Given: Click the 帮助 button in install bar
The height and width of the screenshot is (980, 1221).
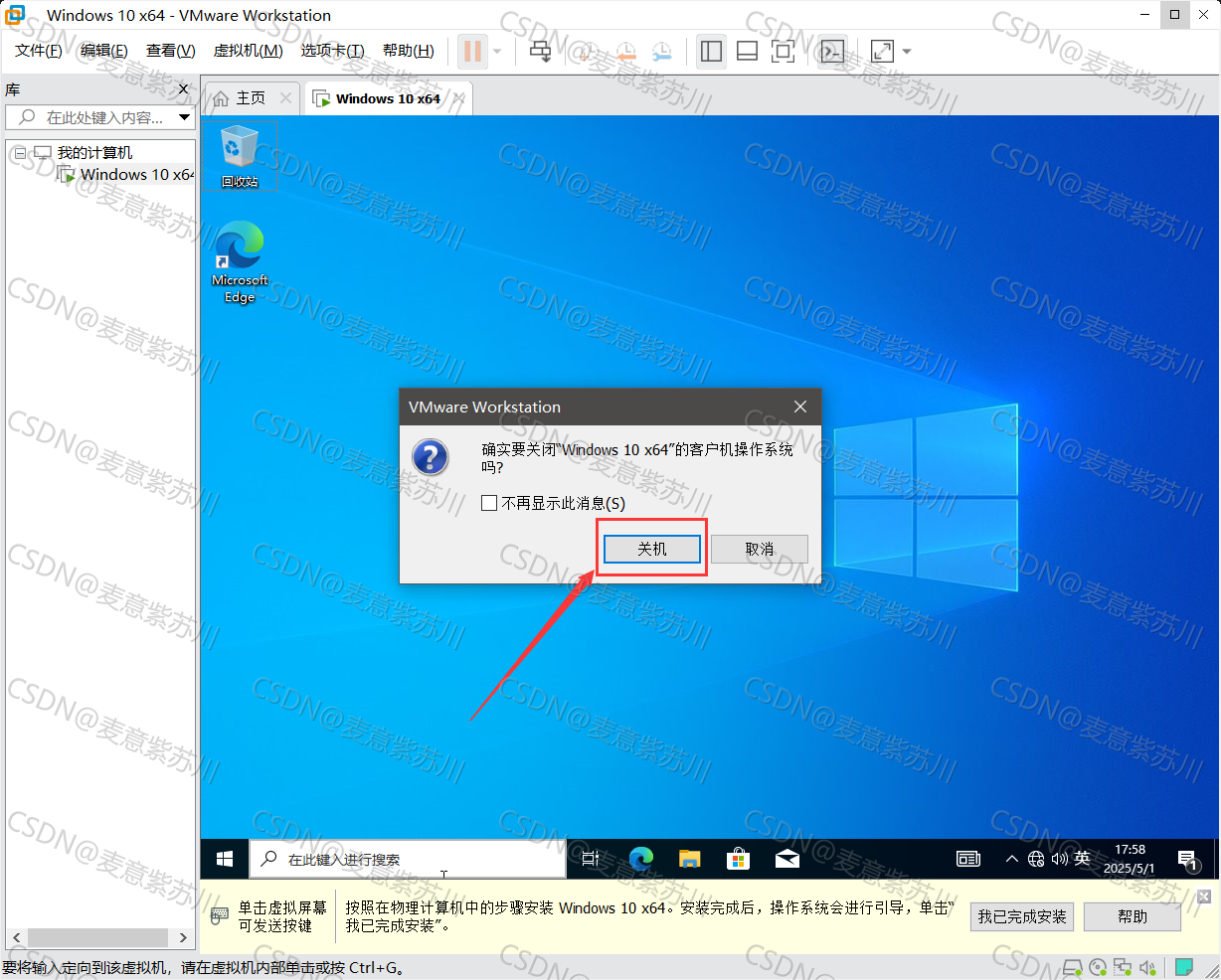Looking at the screenshot, I should [1133, 916].
